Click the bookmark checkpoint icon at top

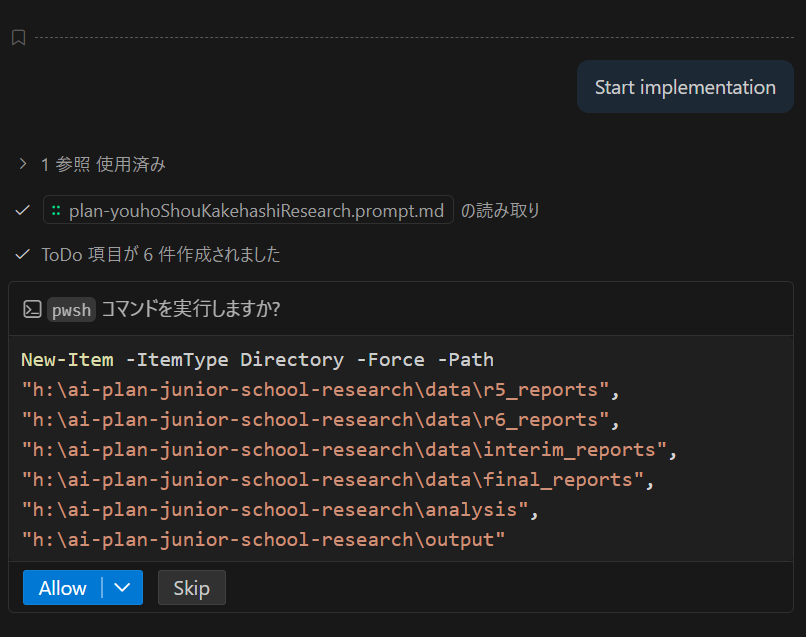[18, 38]
